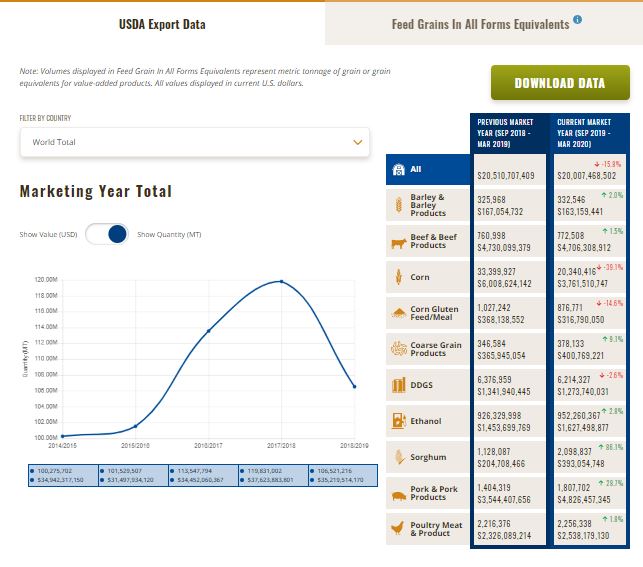Choose the DDGS category label
Screen dimensions: 643x567
point(421,385)
